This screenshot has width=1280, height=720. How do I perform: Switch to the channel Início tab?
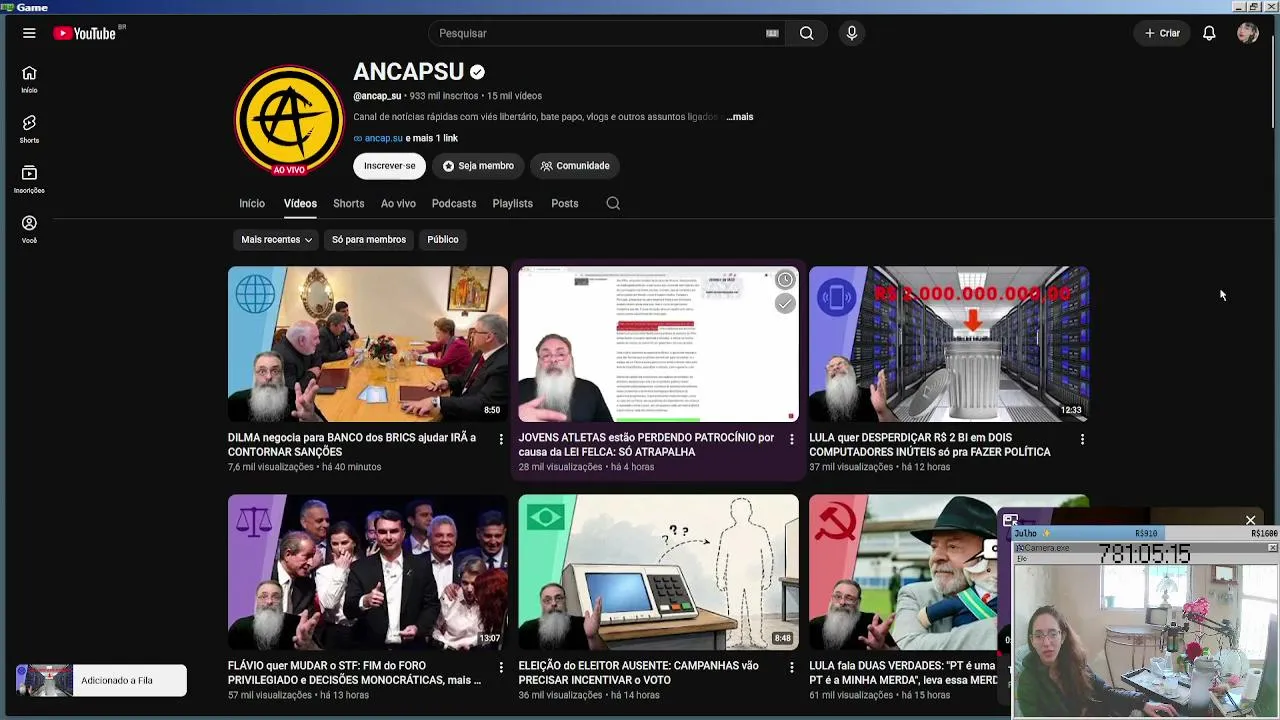(252, 203)
